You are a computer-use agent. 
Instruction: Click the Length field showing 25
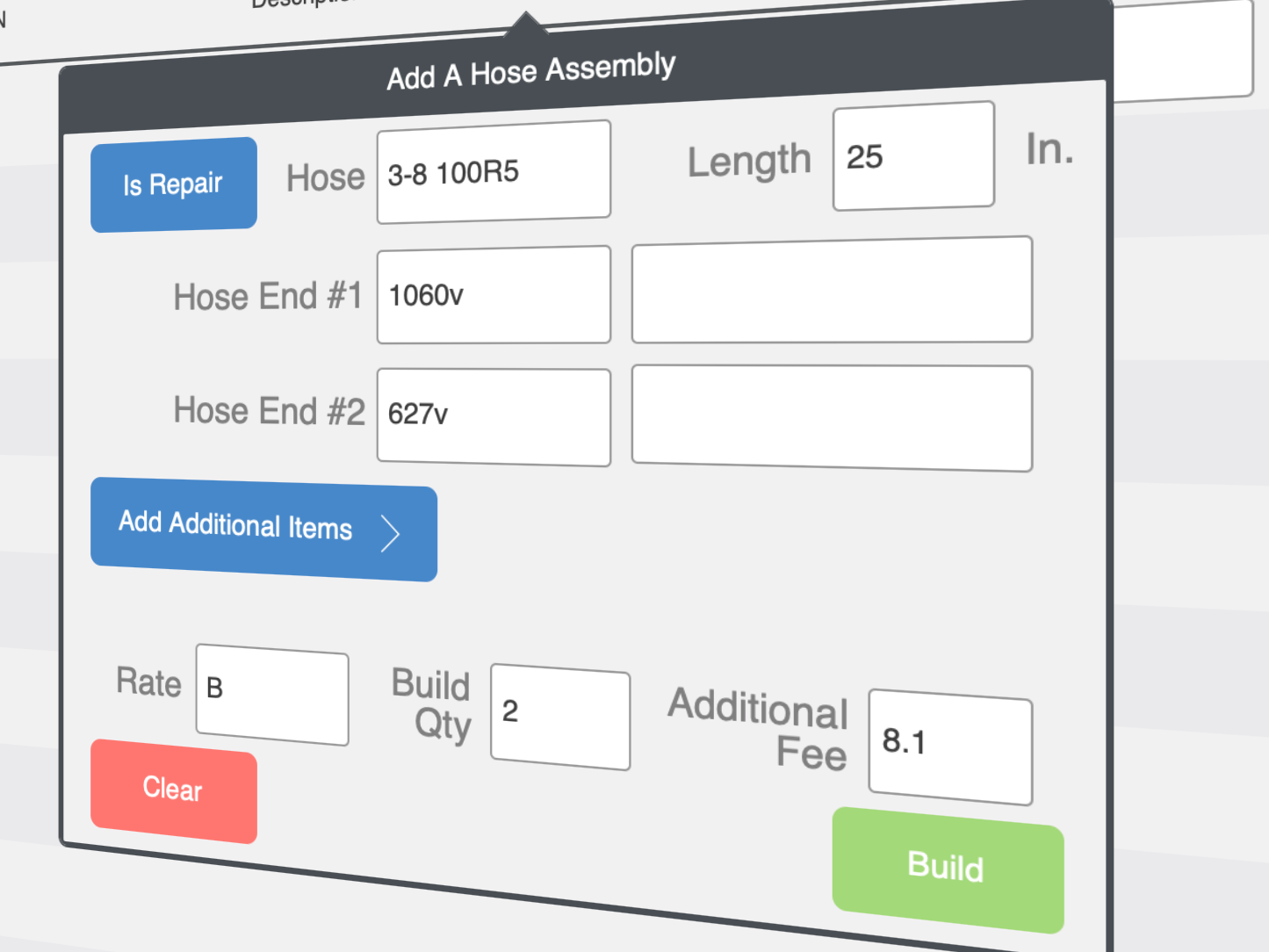click(x=912, y=155)
